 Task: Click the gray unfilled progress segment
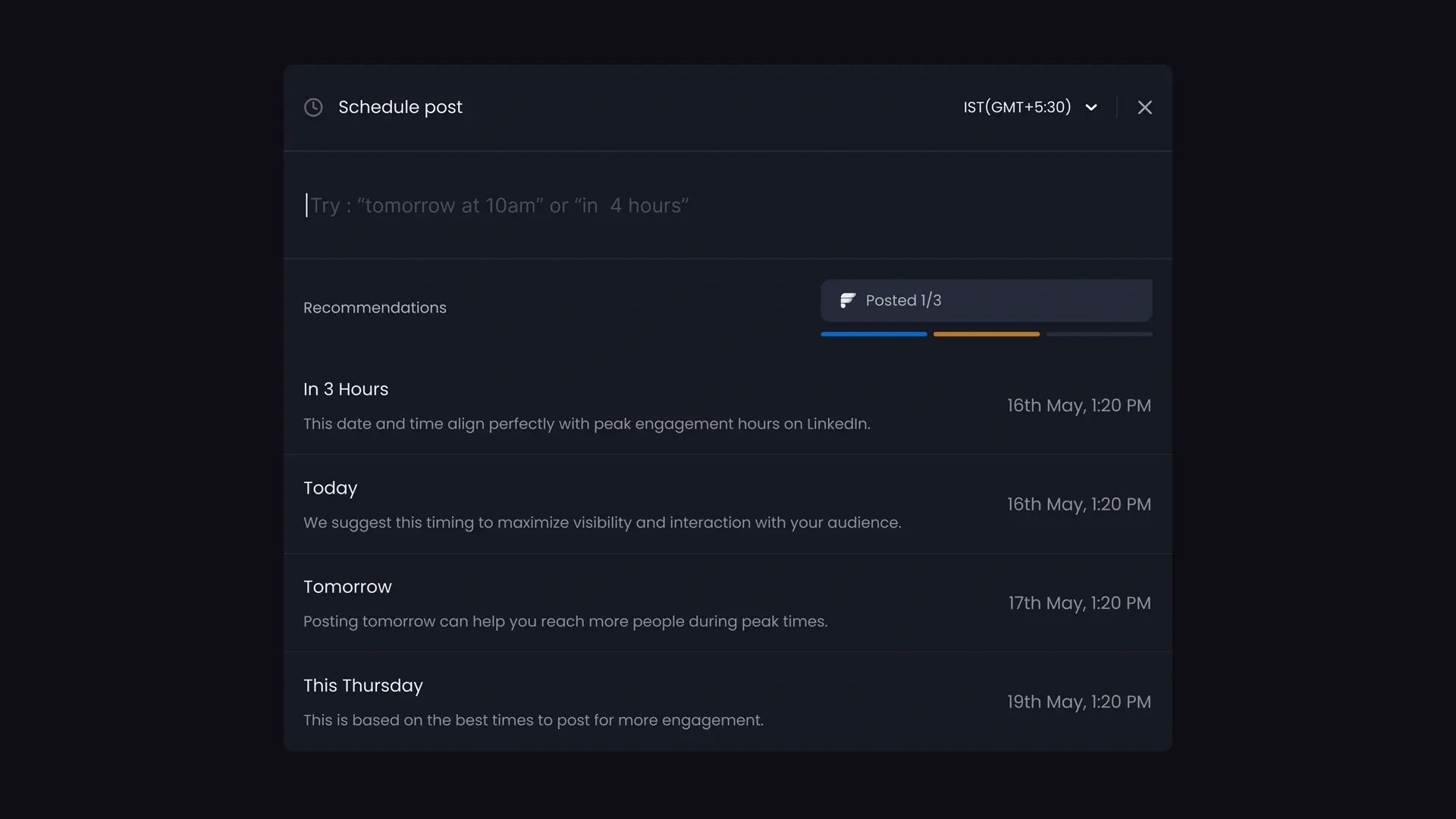click(x=1099, y=334)
